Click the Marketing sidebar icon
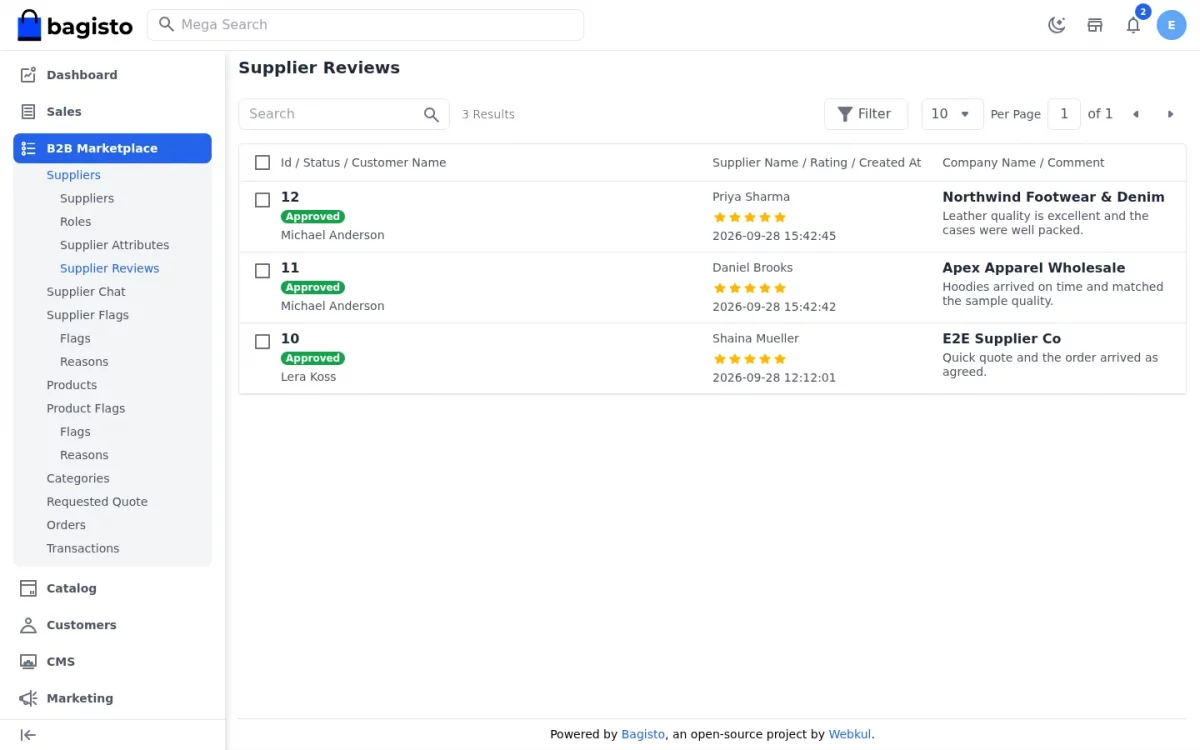The height and width of the screenshot is (750, 1200). 28,698
